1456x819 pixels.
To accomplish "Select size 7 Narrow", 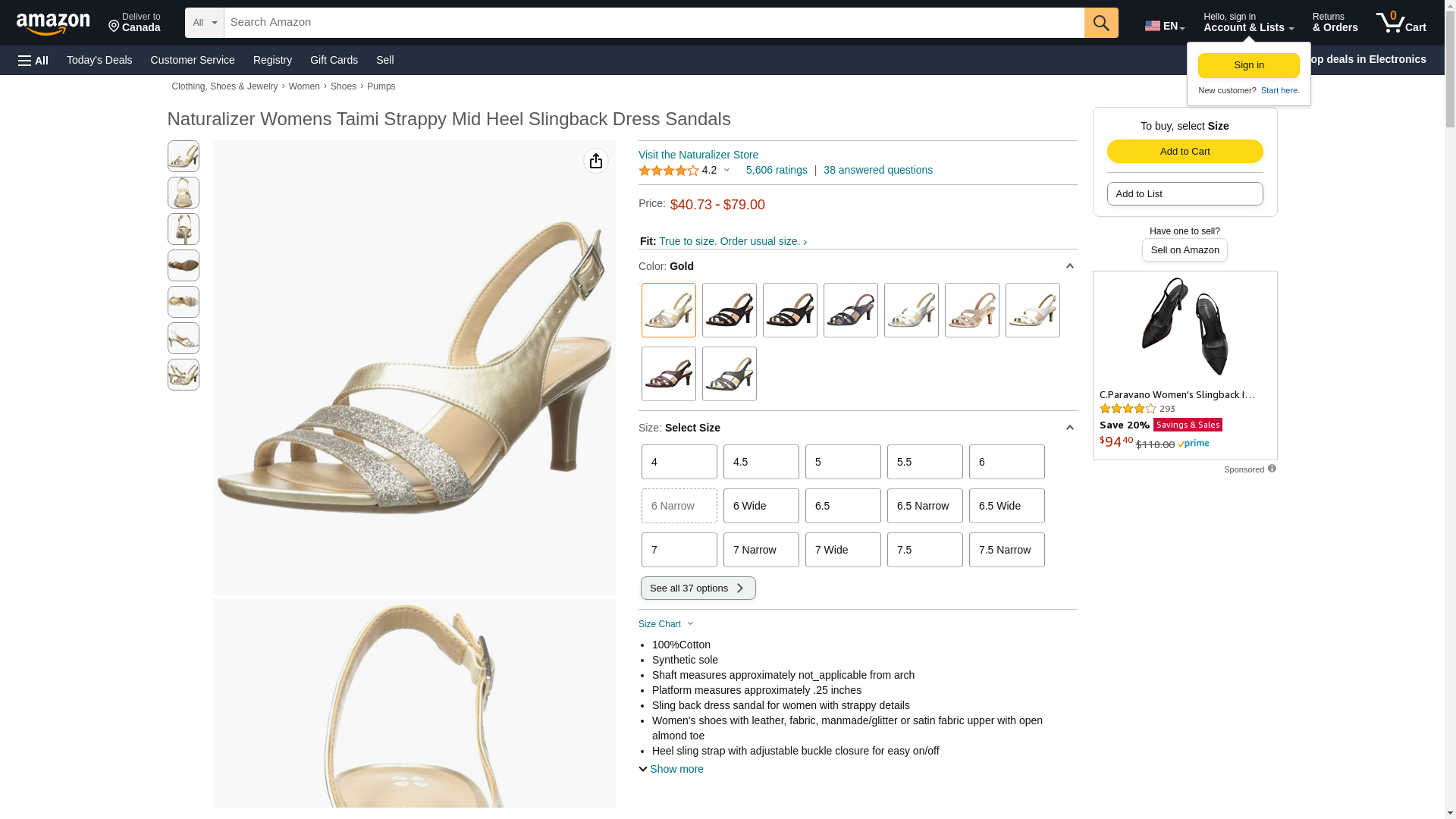I will [x=761, y=550].
